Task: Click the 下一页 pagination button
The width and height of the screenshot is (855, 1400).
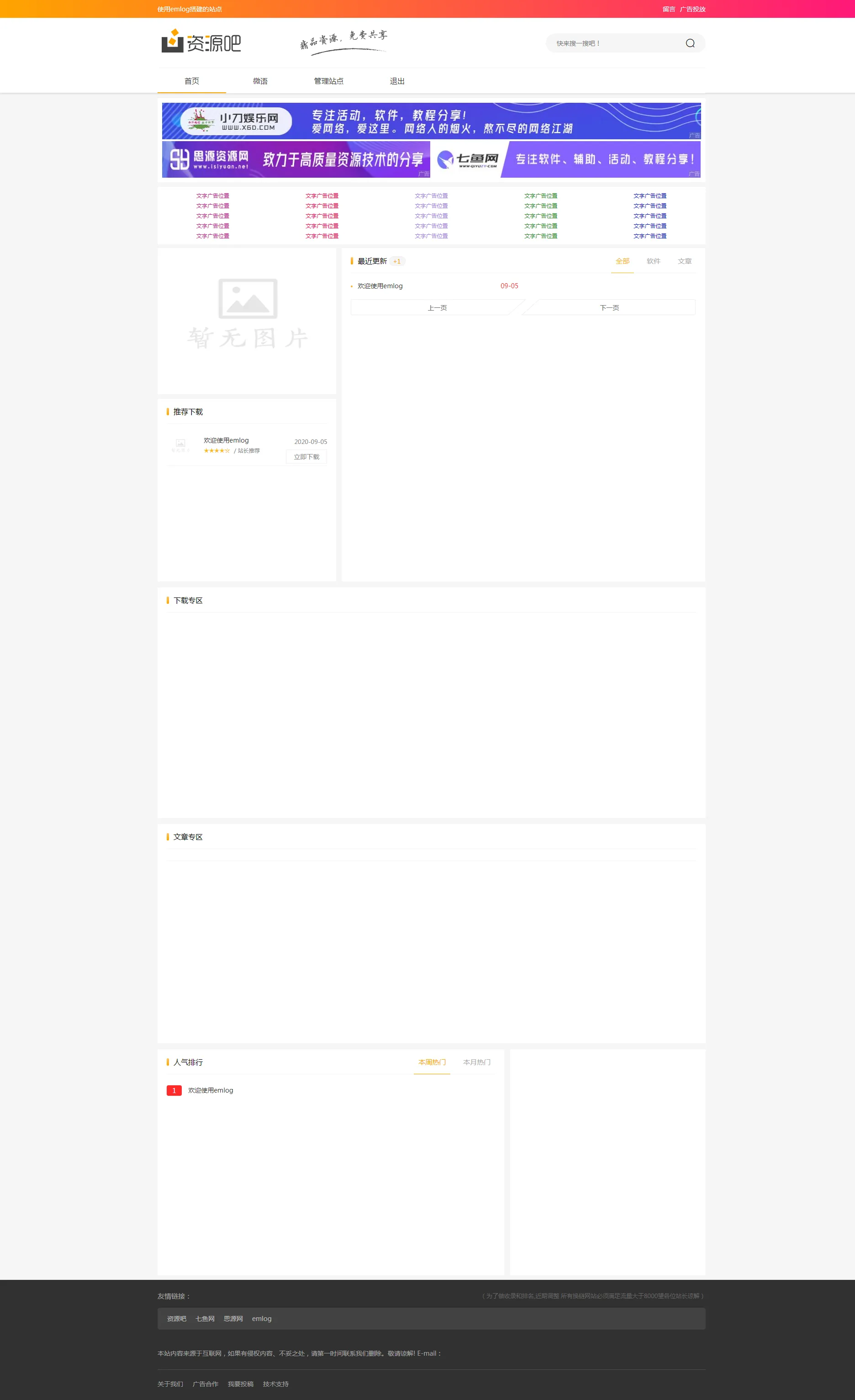Action: coord(609,308)
